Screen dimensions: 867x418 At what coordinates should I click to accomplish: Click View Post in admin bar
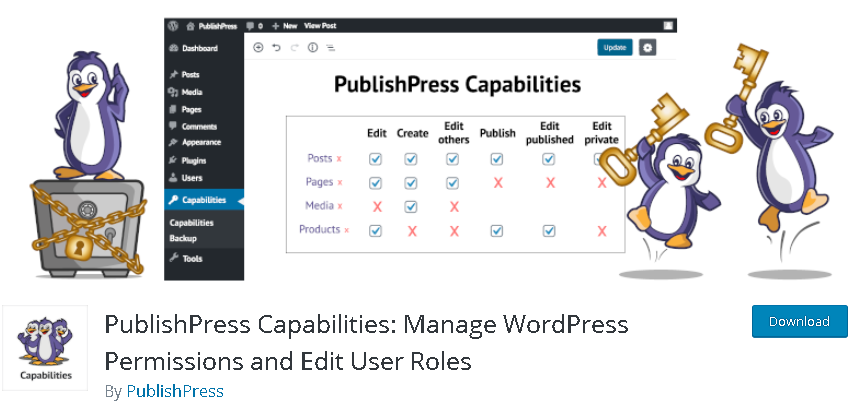click(x=320, y=25)
